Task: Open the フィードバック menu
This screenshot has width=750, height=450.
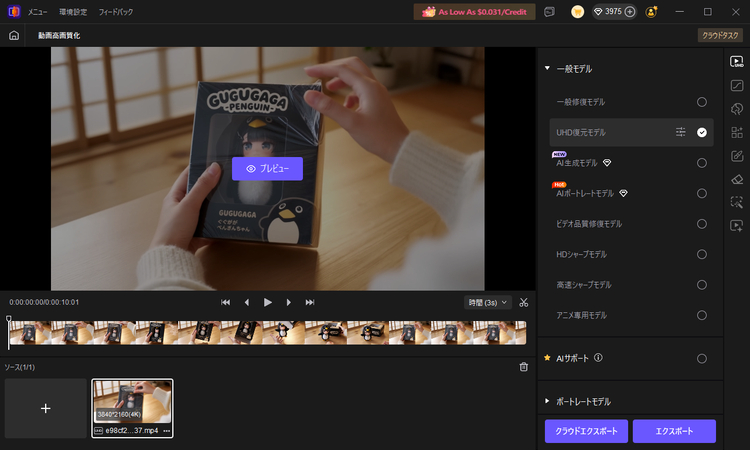Action: point(116,12)
